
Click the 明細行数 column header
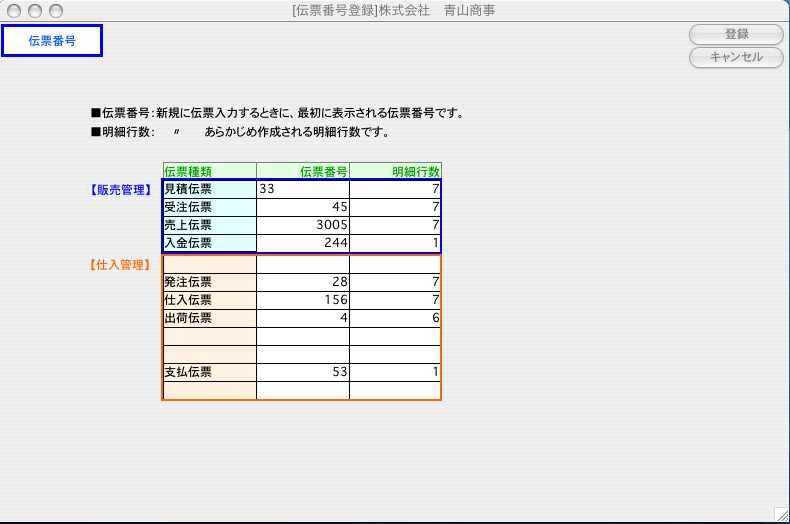tap(395, 171)
